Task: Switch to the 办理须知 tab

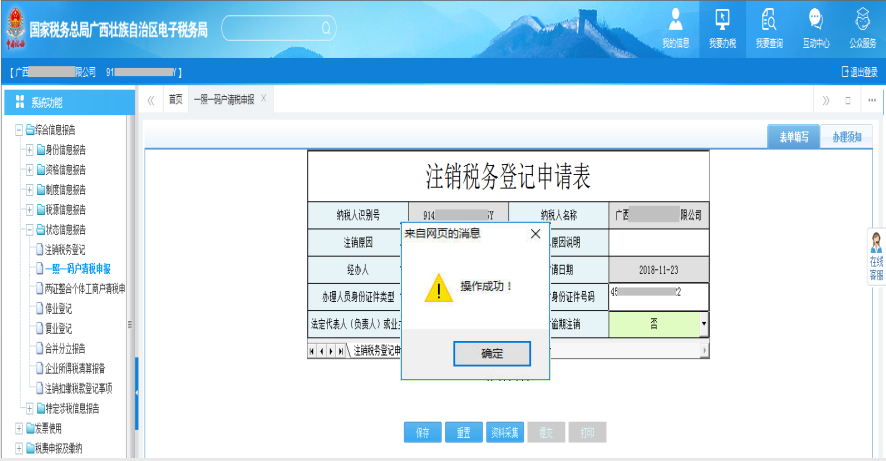Action: tap(847, 138)
